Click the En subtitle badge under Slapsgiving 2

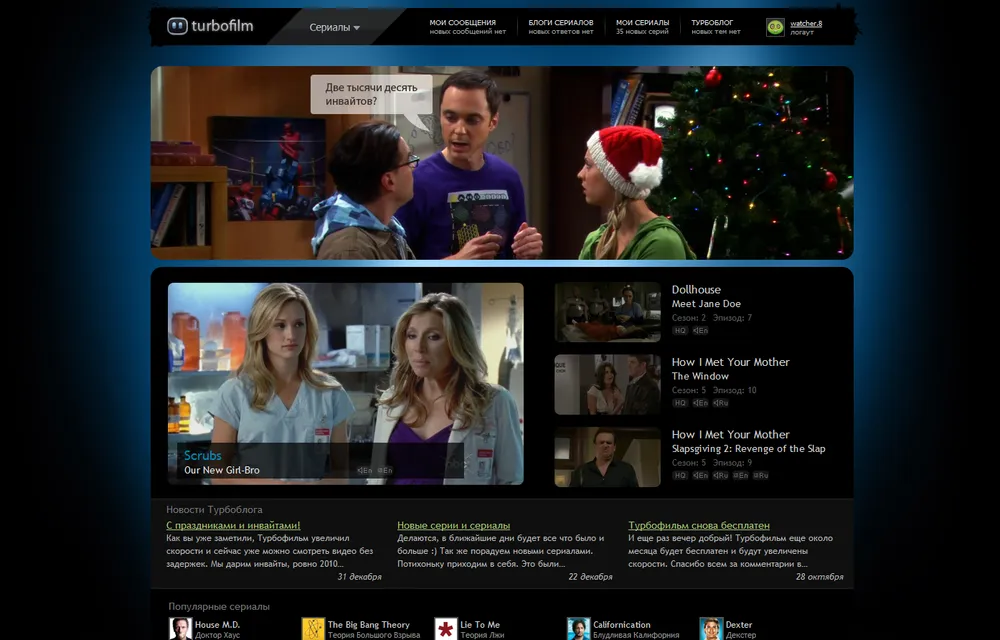pyautogui.click(x=740, y=476)
